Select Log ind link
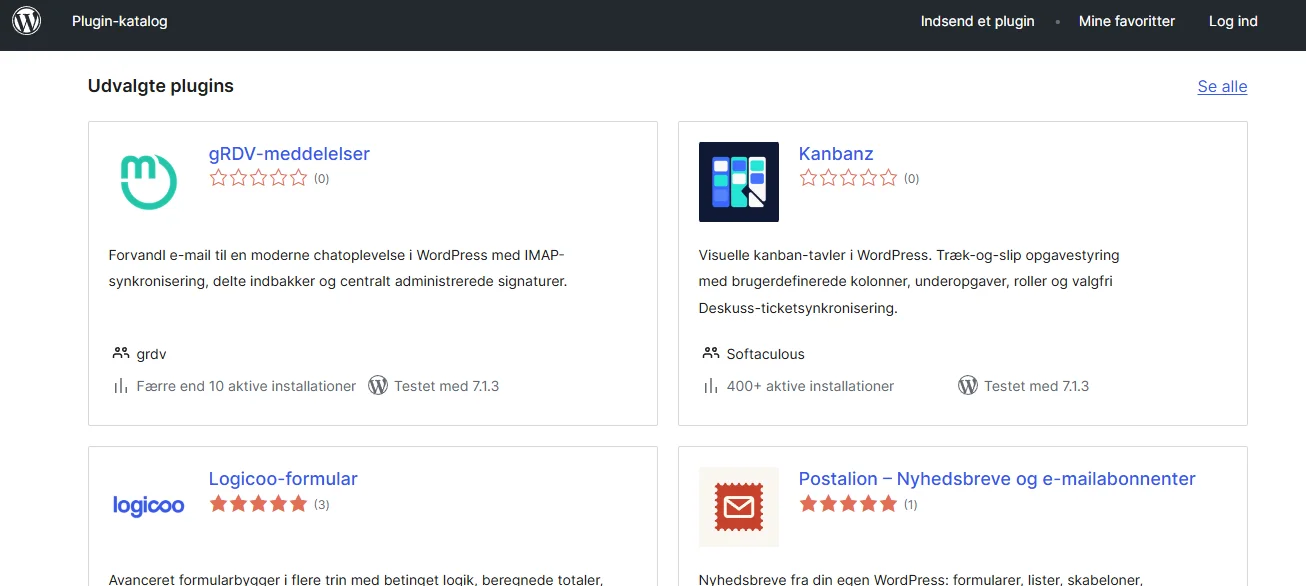Image resolution: width=1306 pixels, height=586 pixels. click(x=1233, y=21)
